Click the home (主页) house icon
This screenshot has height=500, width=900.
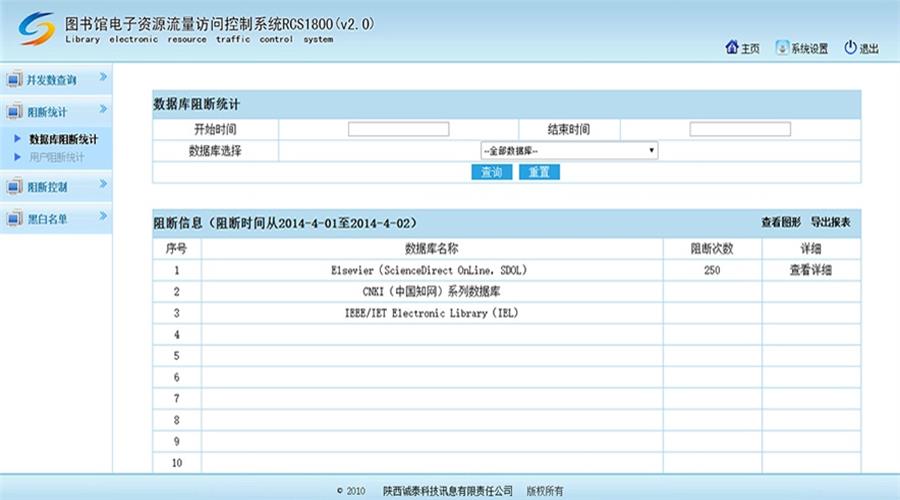731,47
